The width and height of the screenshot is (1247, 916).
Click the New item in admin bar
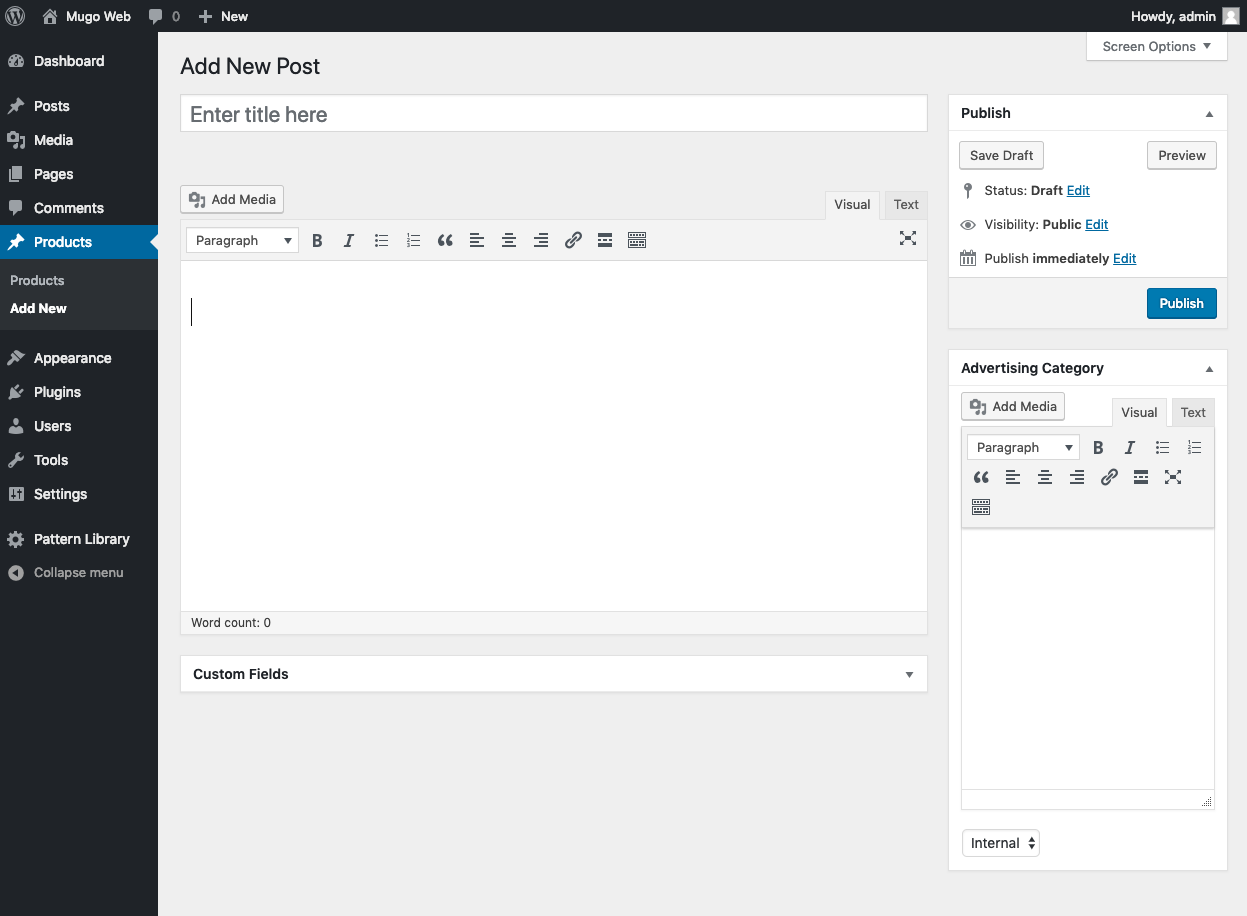click(x=223, y=16)
